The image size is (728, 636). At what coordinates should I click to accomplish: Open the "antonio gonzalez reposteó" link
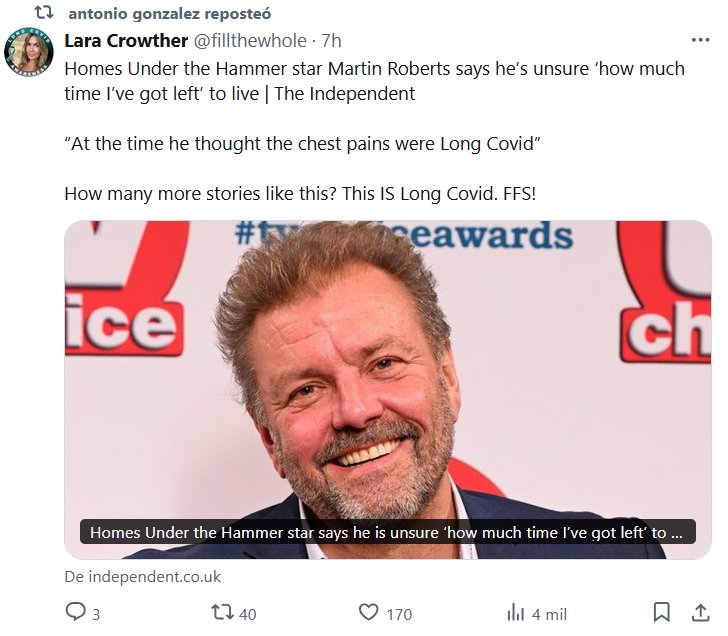[169, 14]
